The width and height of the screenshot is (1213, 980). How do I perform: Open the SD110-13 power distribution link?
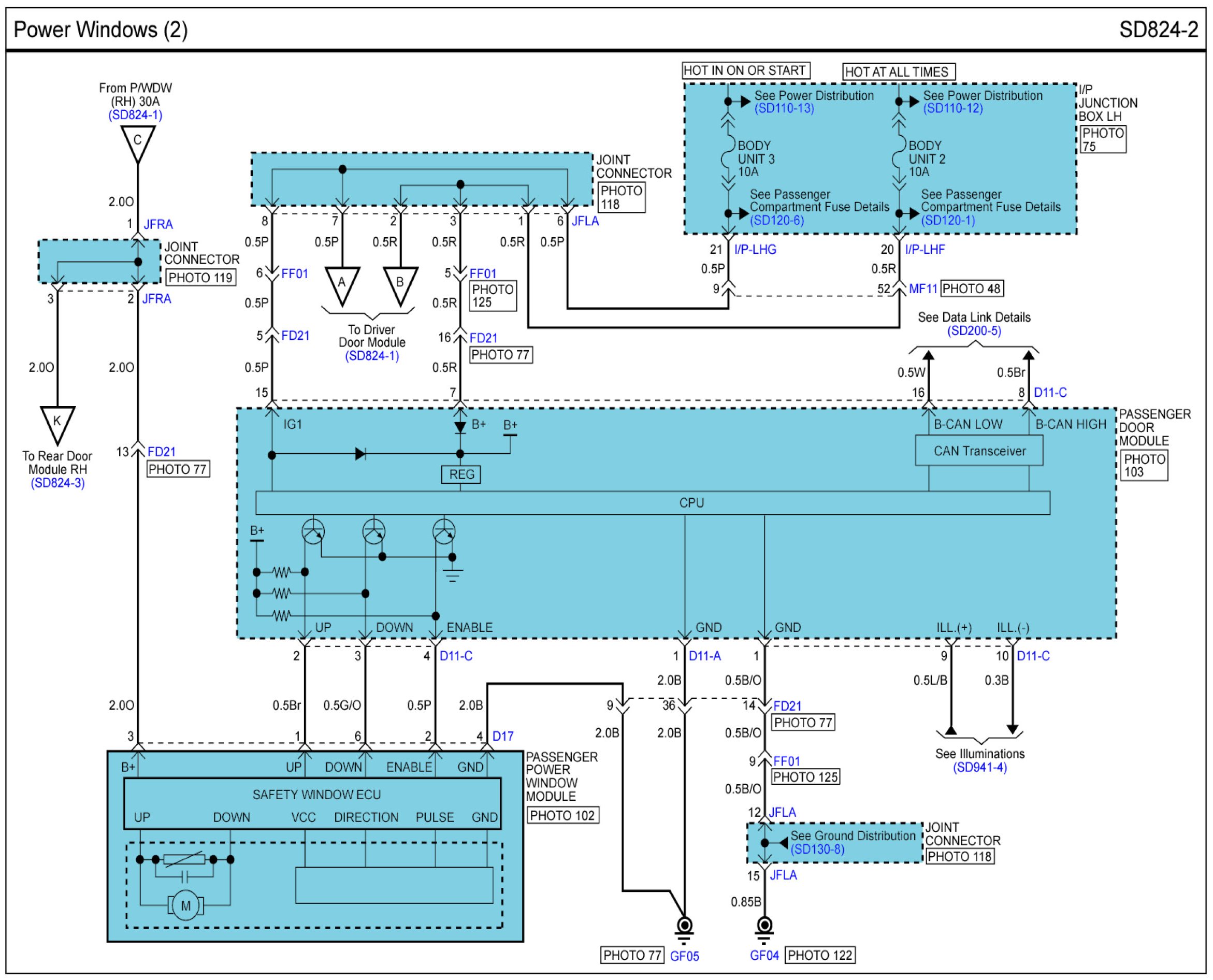[x=784, y=108]
